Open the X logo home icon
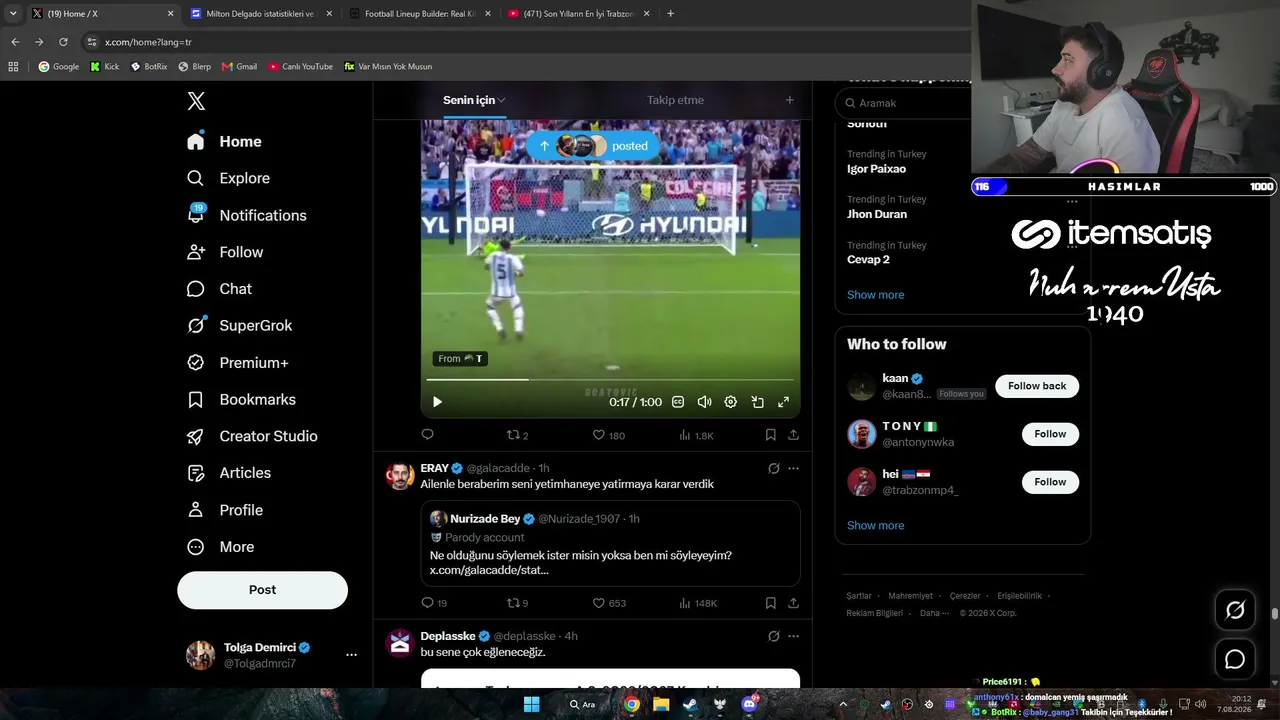Viewport: 1280px width, 720px height. tap(196, 101)
